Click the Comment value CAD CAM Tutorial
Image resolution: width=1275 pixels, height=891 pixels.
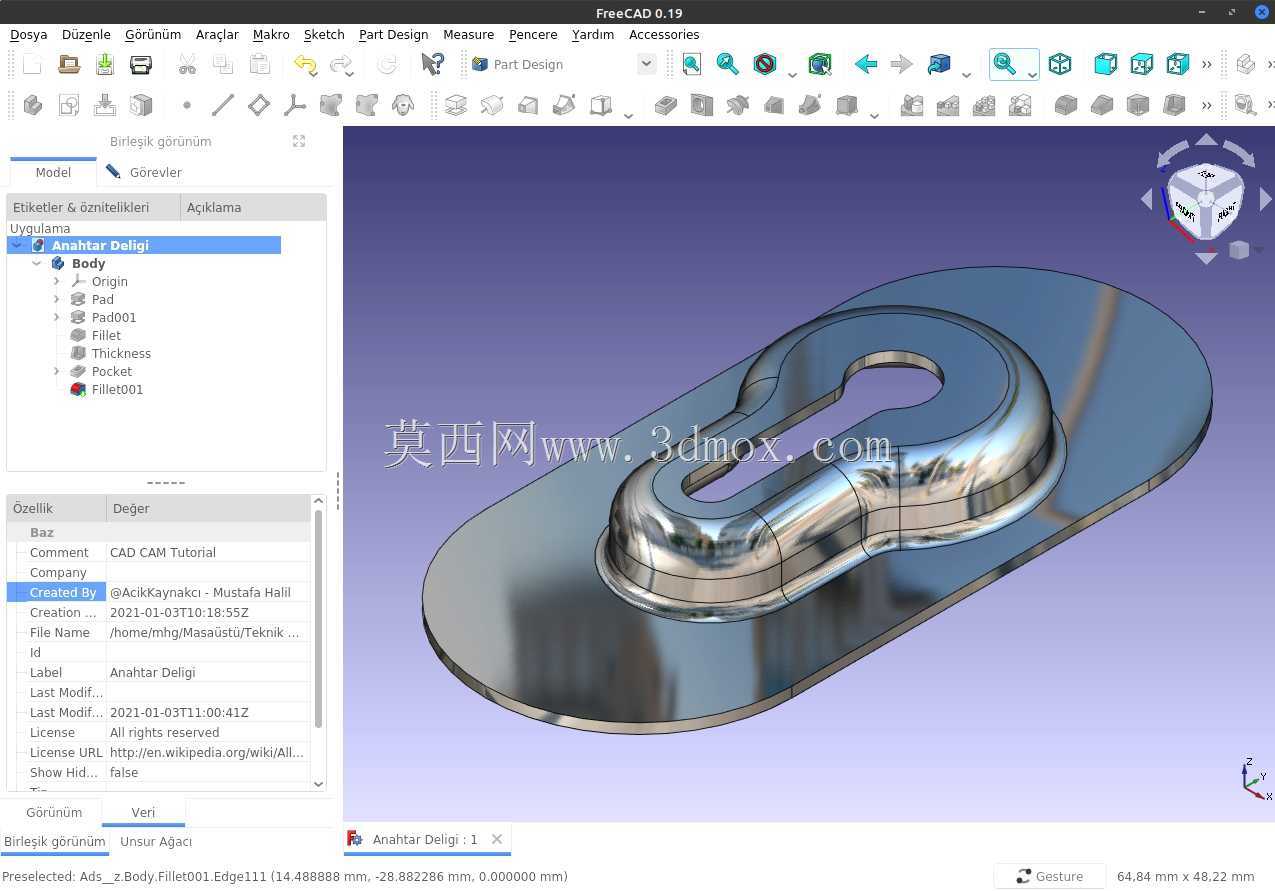(x=163, y=553)
